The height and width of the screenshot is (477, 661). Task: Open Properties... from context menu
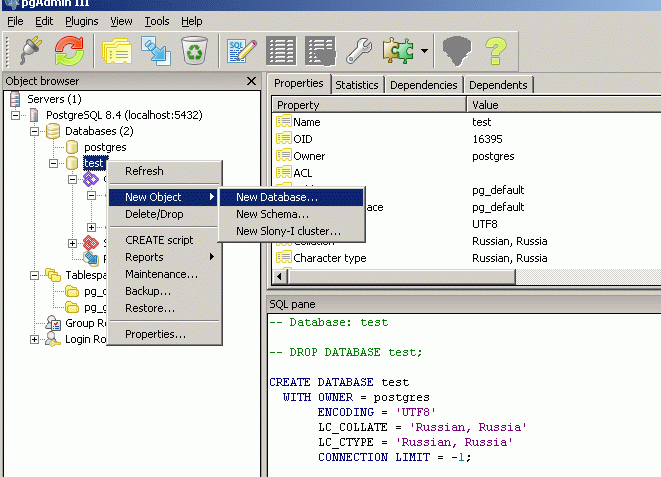click(165, 334)
